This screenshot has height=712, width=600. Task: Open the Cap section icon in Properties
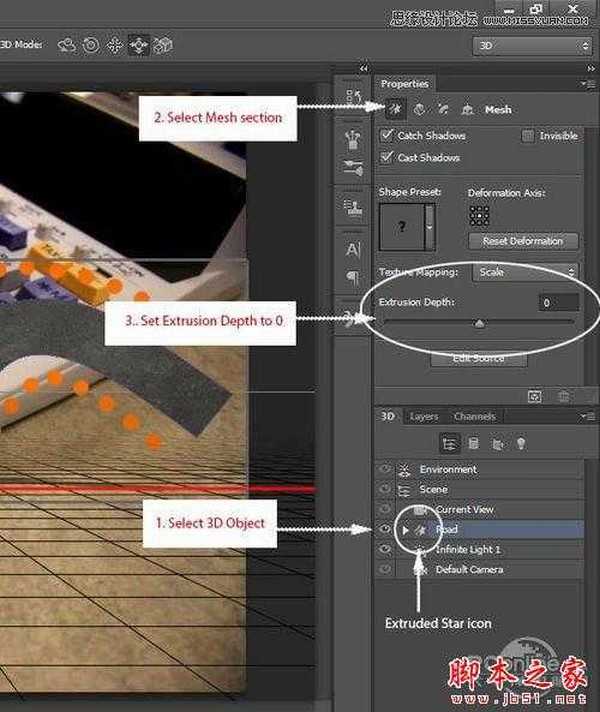point(443,109)
